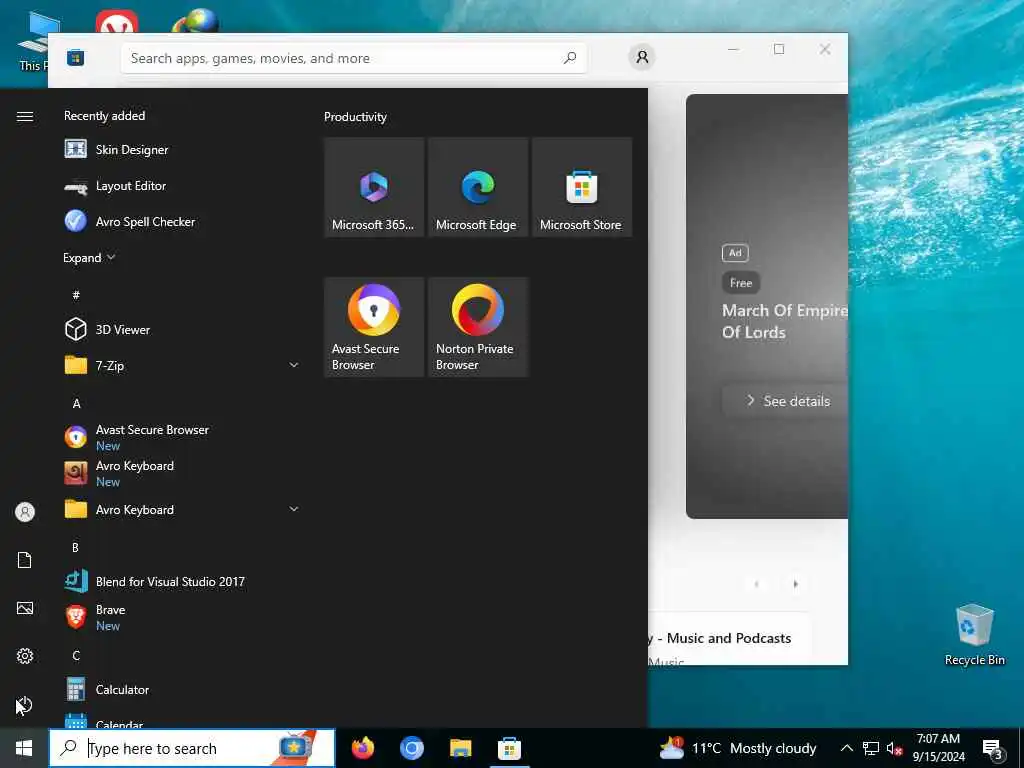
Task: Open Firefox from the taskbar
Action: pyautogui.click(x=363, y=748)
